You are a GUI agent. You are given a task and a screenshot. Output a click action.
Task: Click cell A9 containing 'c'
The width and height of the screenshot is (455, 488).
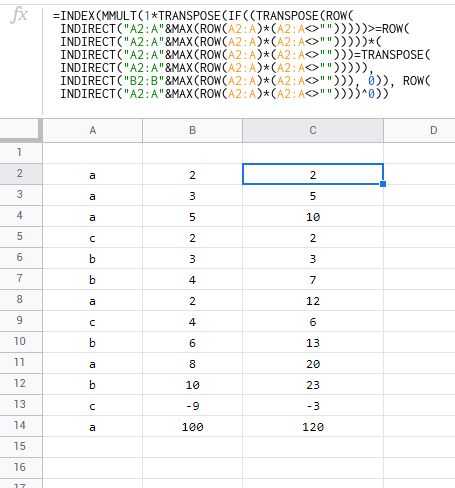93,321
